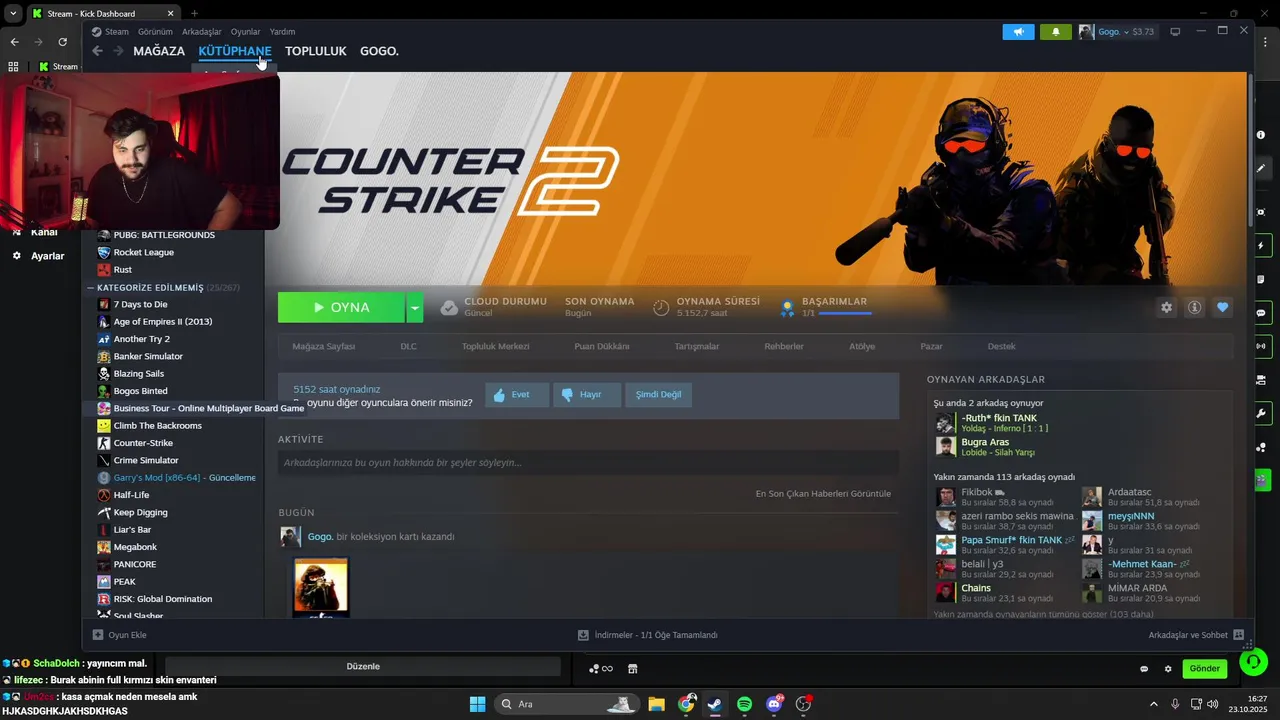This screenshot has width=1280, height=720.
Task: Open Gogo. account dropdown menu
Action: pyautogui.click(x=1116, y=32)
